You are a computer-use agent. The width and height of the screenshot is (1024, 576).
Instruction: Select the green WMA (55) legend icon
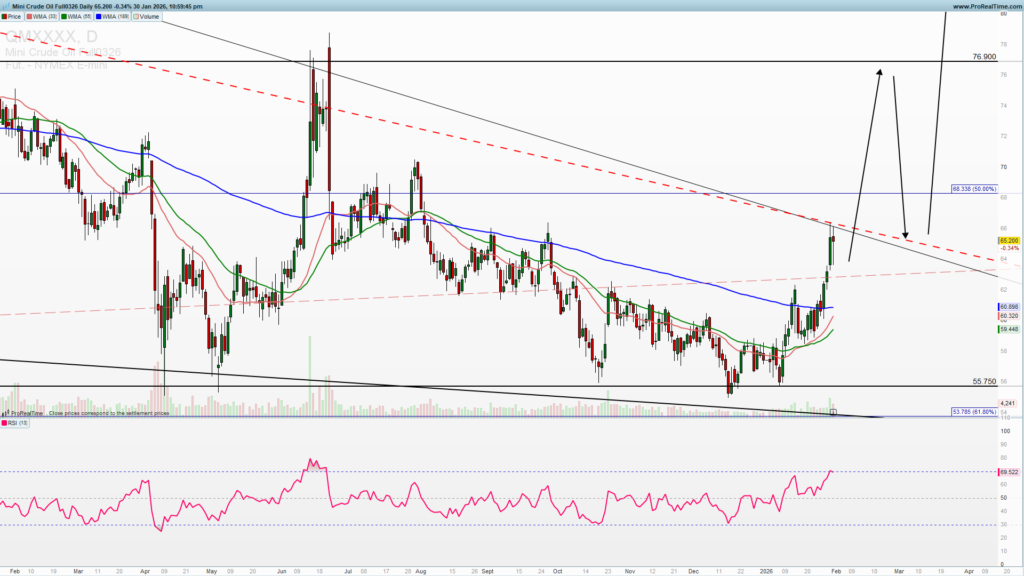point(64,16)
